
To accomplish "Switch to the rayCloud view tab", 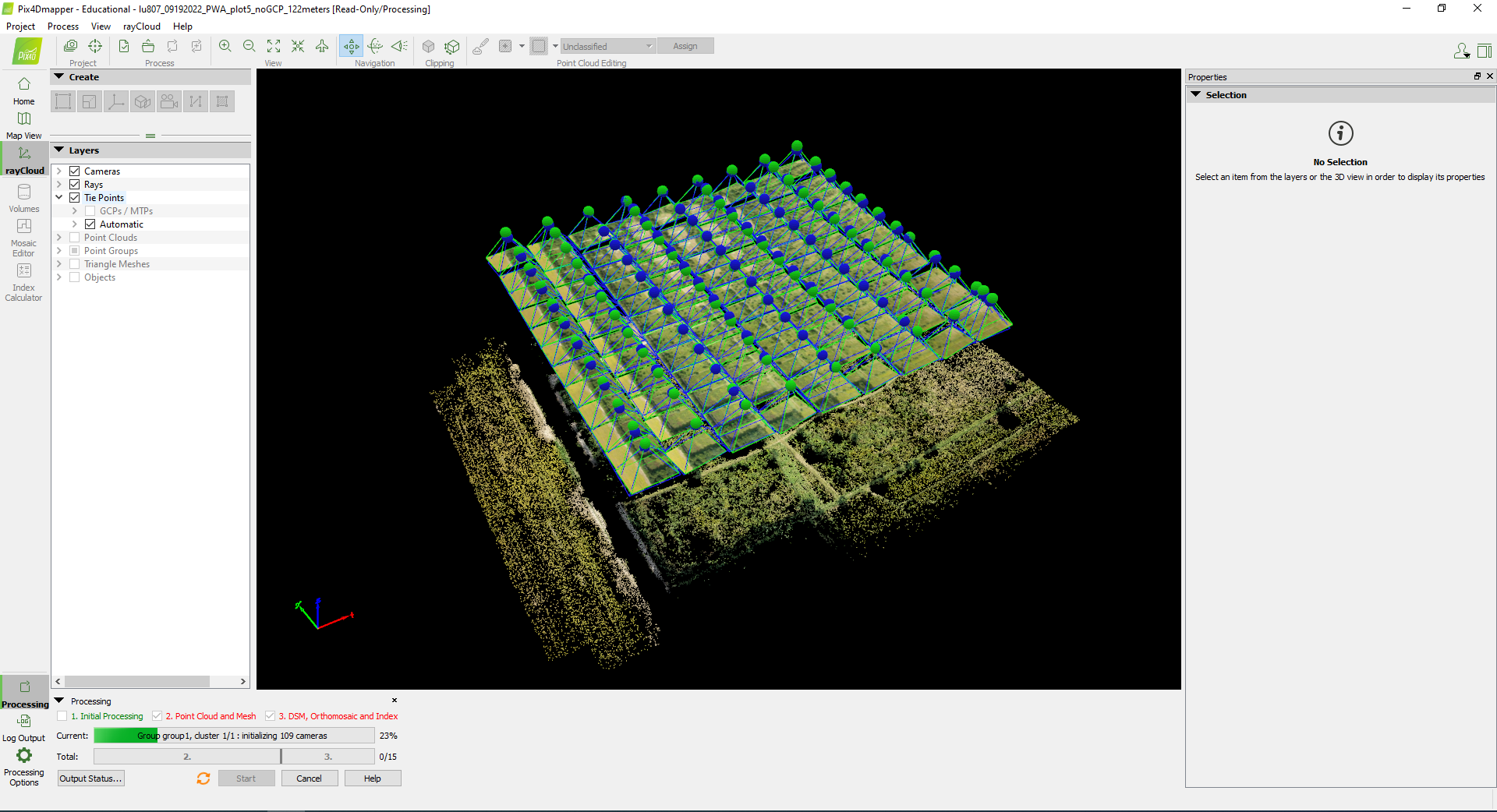I will pyautogui.click(x=24, y=160).
